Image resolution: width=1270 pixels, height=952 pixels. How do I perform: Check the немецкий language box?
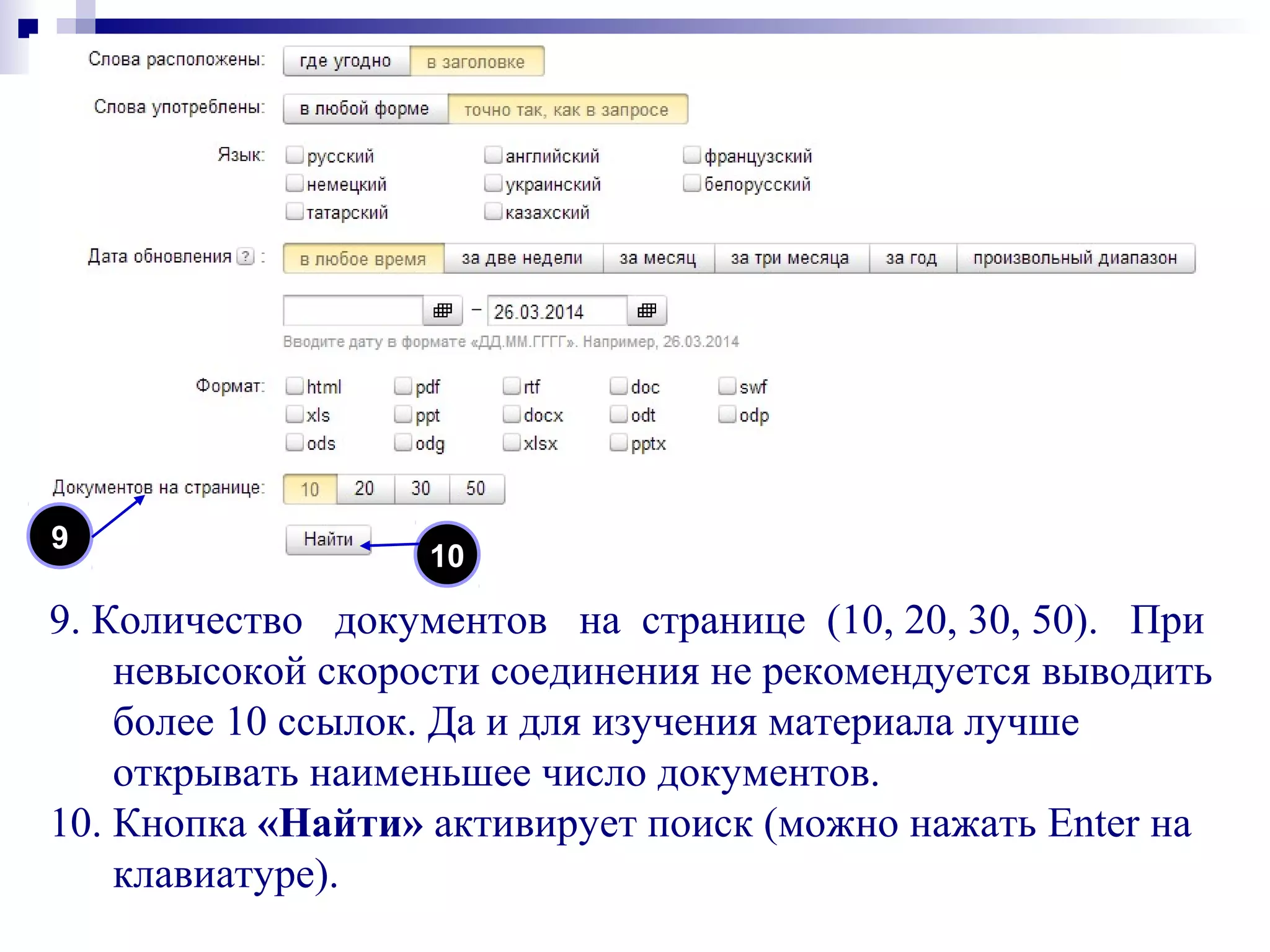[295, 183]
